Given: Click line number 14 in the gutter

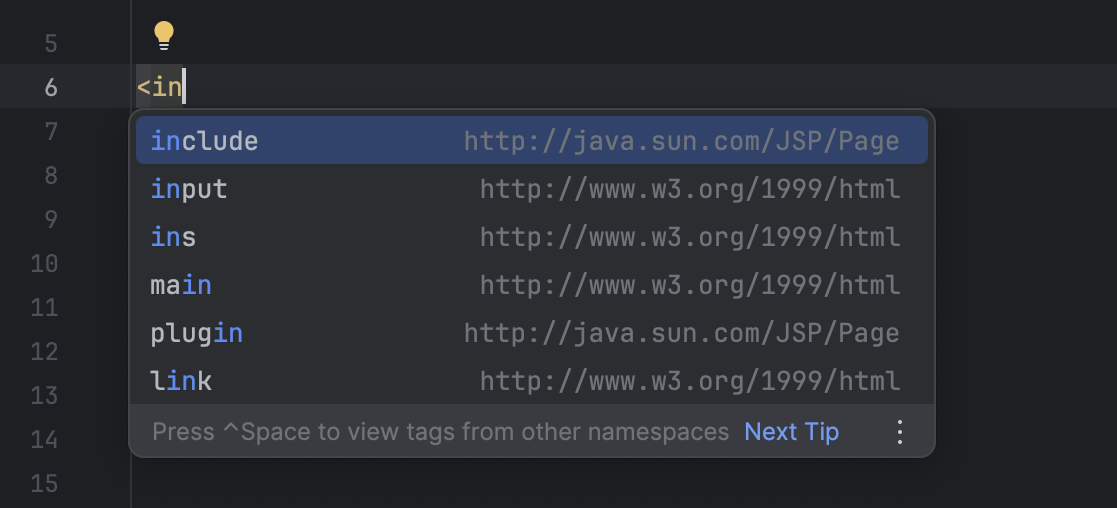Looking at the screenshot, I should coord(45,440).
